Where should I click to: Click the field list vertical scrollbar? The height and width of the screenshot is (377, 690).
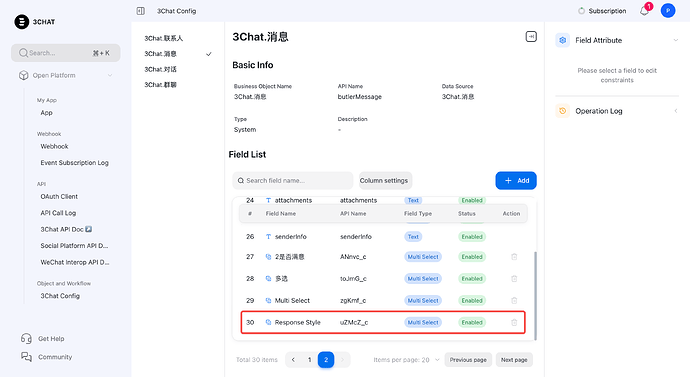[x=535, y=296]
